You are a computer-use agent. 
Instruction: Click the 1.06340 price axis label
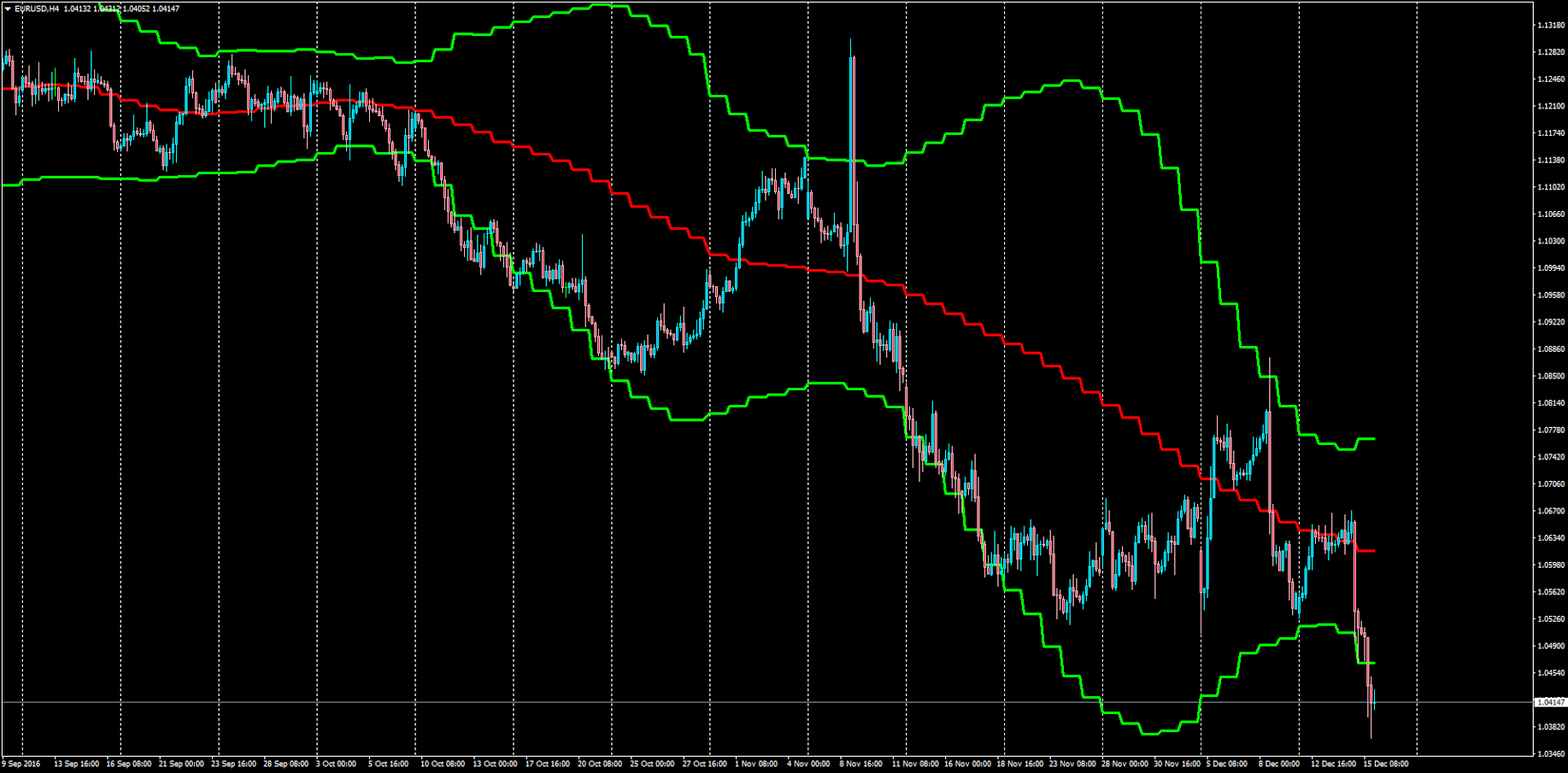(x=1551, y=538)
